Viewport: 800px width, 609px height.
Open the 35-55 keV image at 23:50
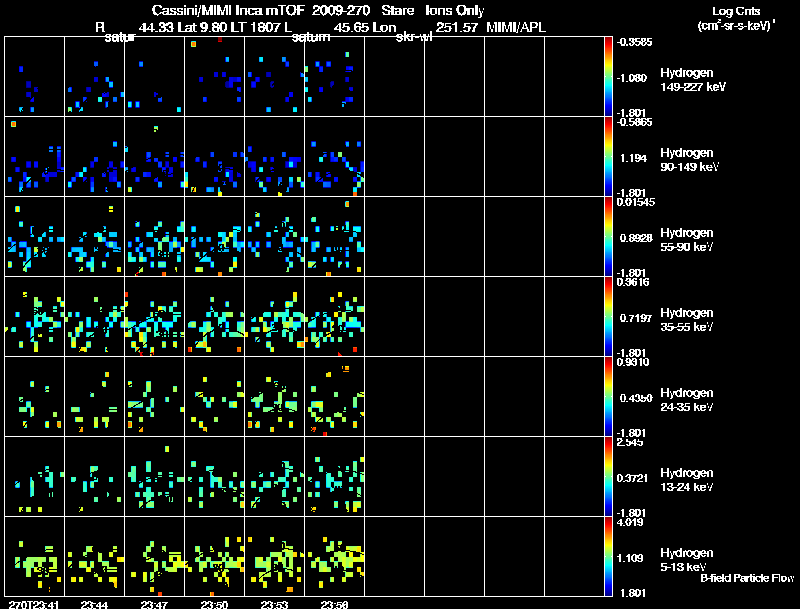click(214, 317)
